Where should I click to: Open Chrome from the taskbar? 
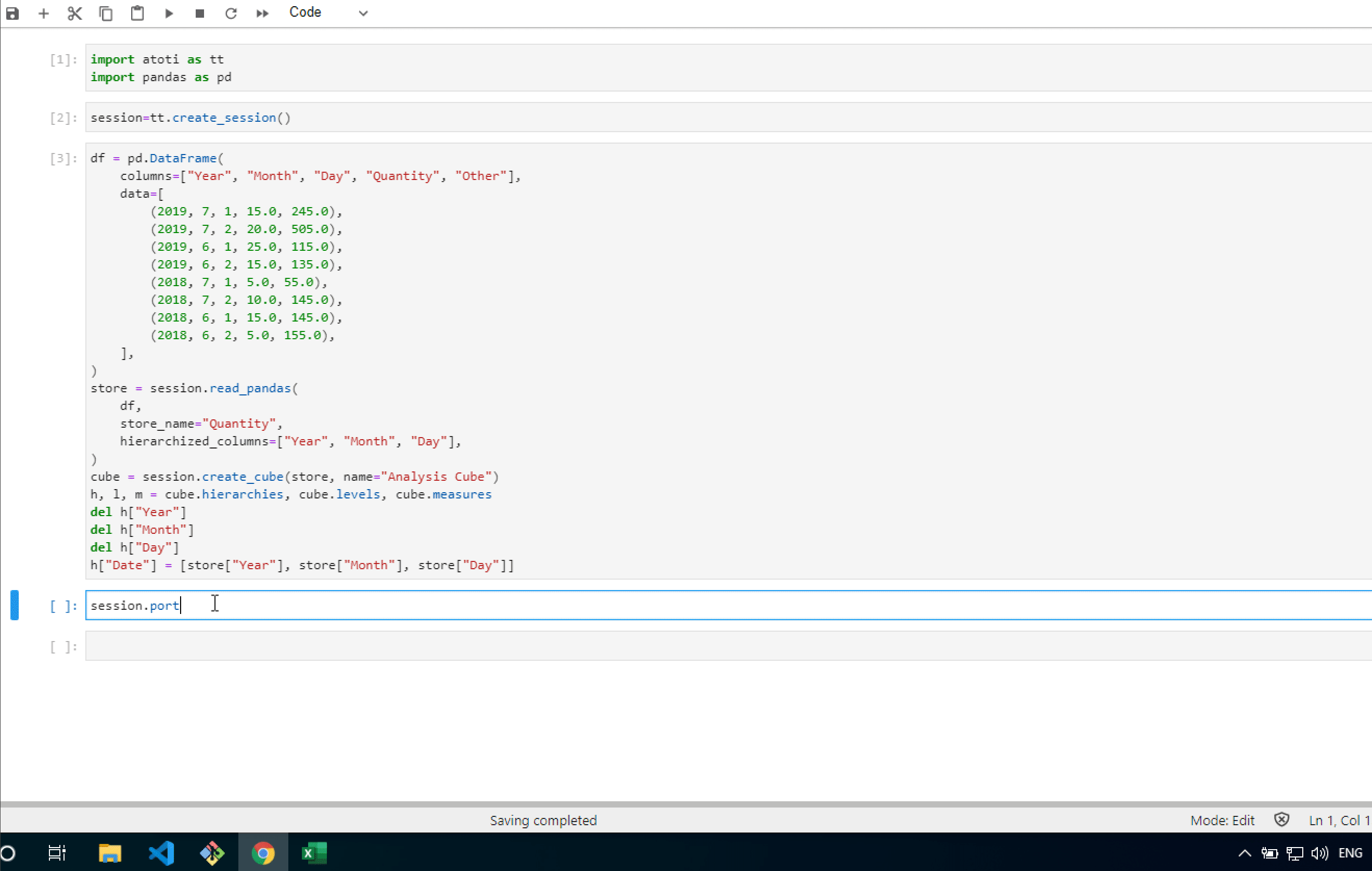pyautogui.click(x=263, y=853)
